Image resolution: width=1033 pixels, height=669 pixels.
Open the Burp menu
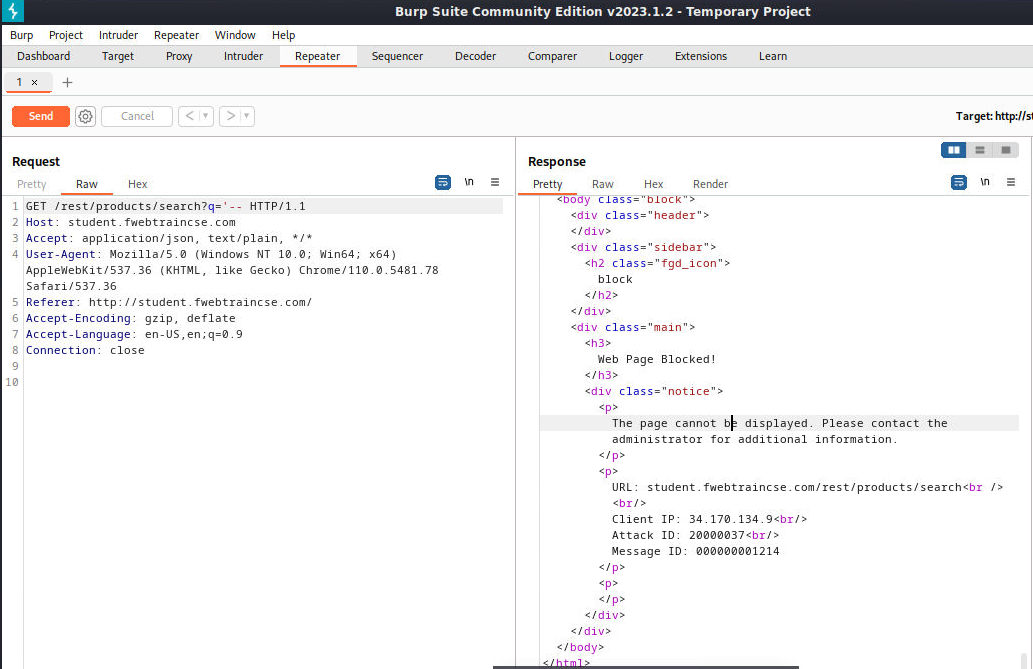22,35
